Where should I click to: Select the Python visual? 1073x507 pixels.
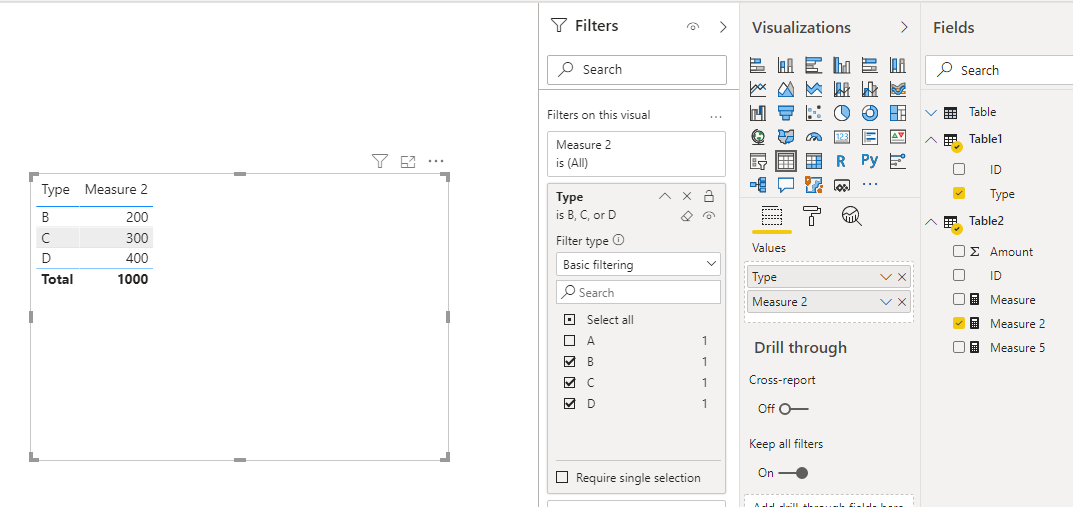(870, 161)
